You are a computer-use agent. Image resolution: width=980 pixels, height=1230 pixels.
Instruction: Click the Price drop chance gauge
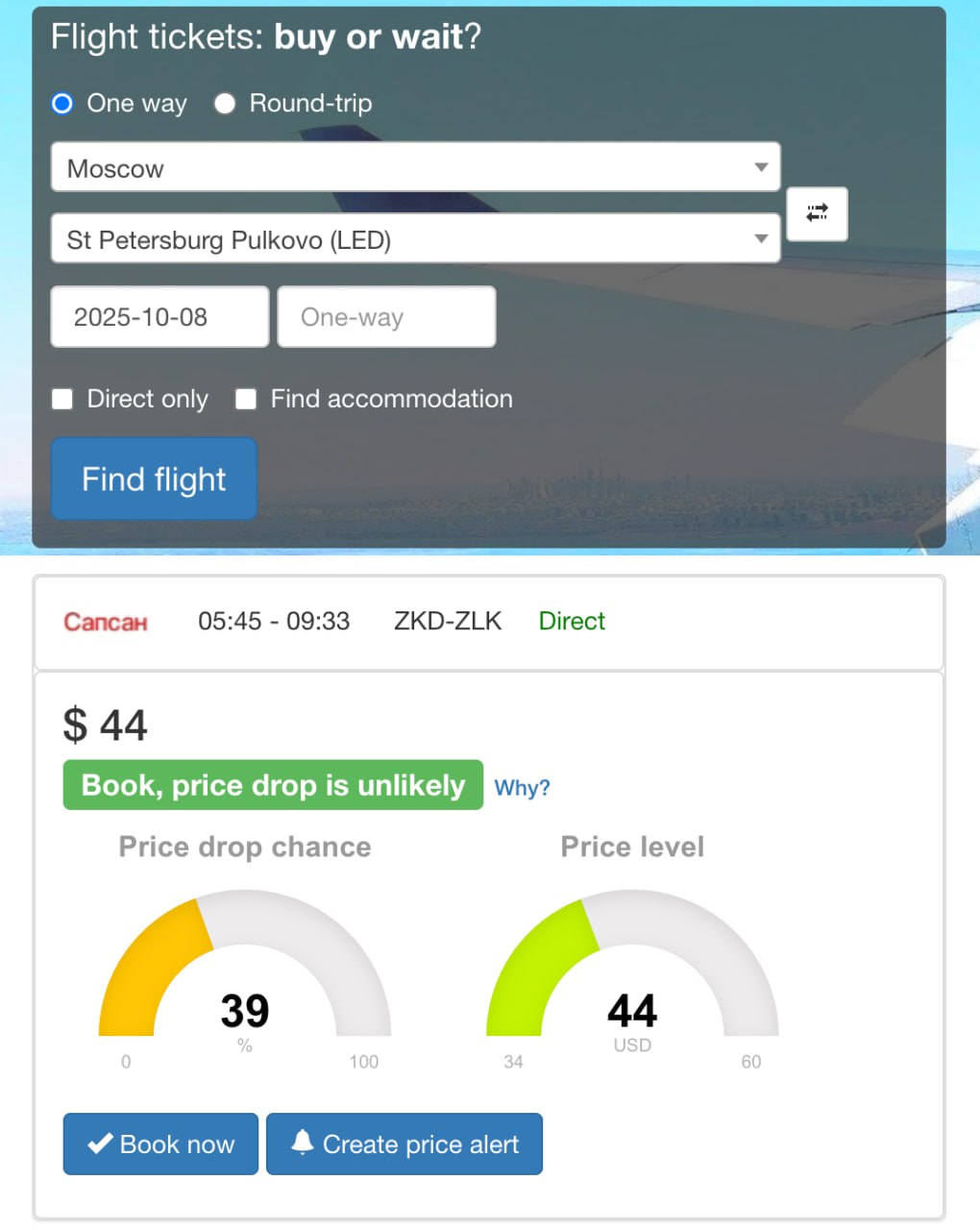245,971
